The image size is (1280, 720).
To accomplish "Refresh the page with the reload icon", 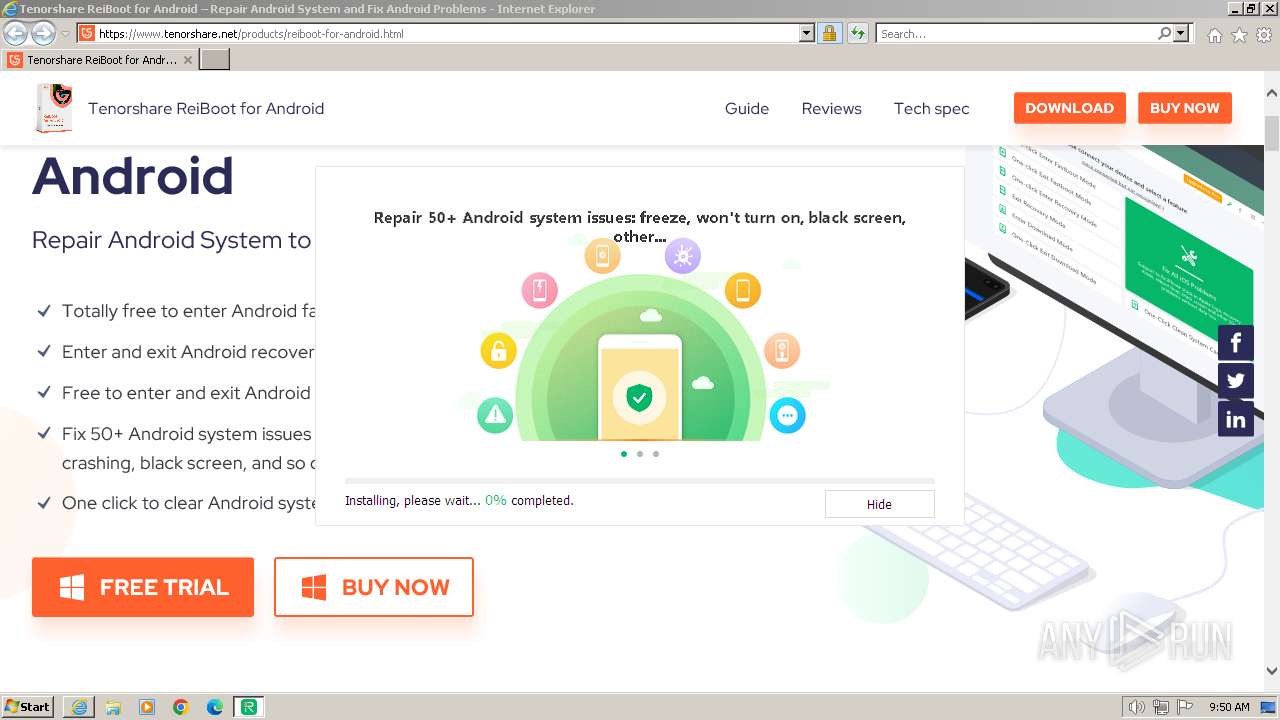I will (857, 33).
